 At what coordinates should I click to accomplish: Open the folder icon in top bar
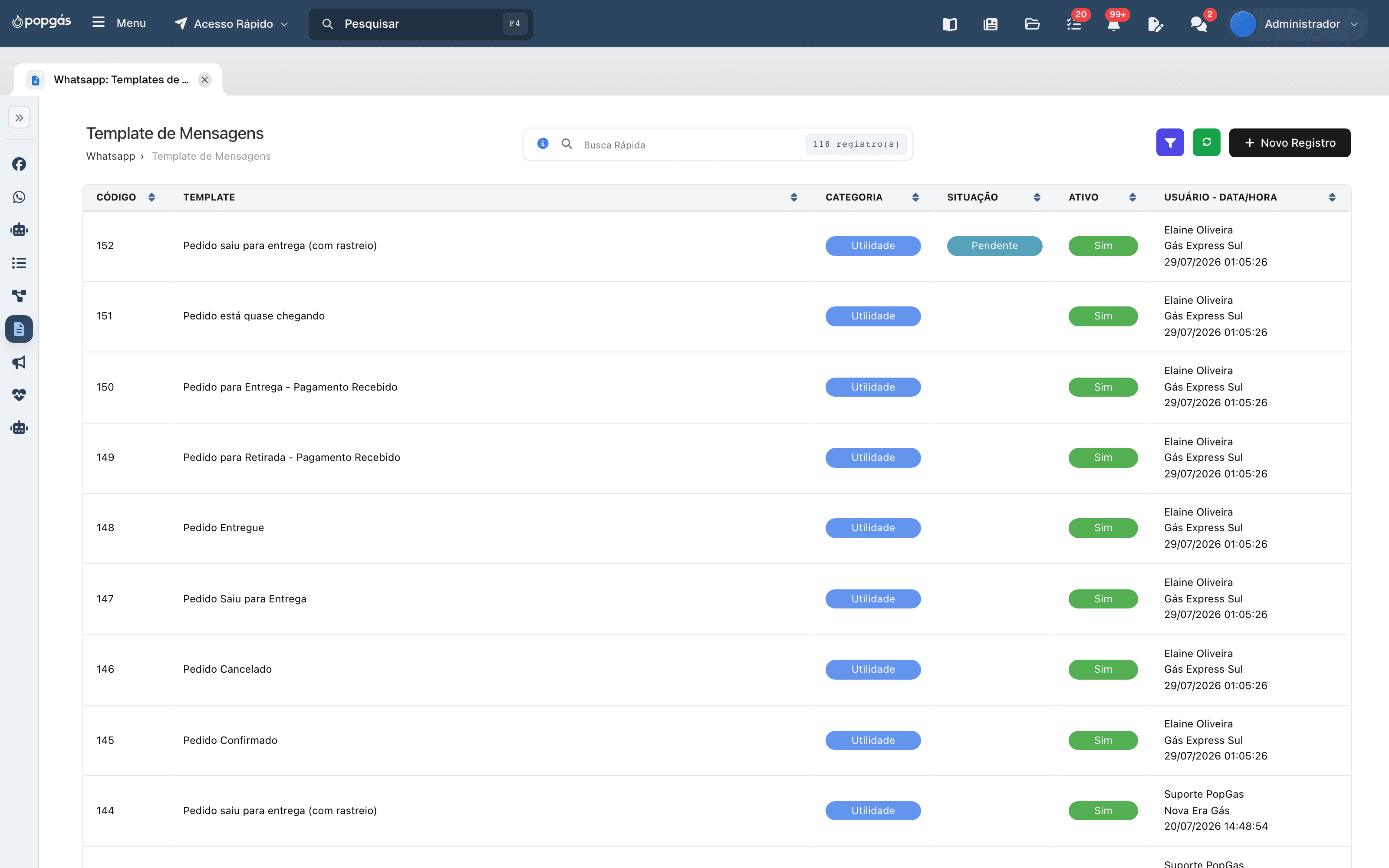1032,24
